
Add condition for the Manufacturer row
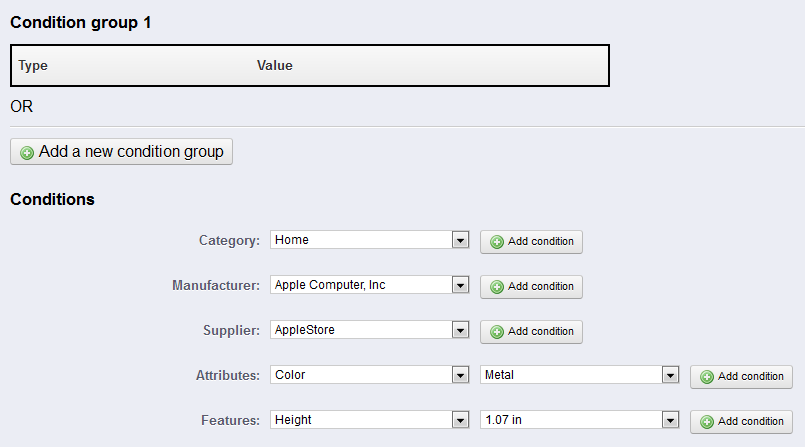pos(531,287)
